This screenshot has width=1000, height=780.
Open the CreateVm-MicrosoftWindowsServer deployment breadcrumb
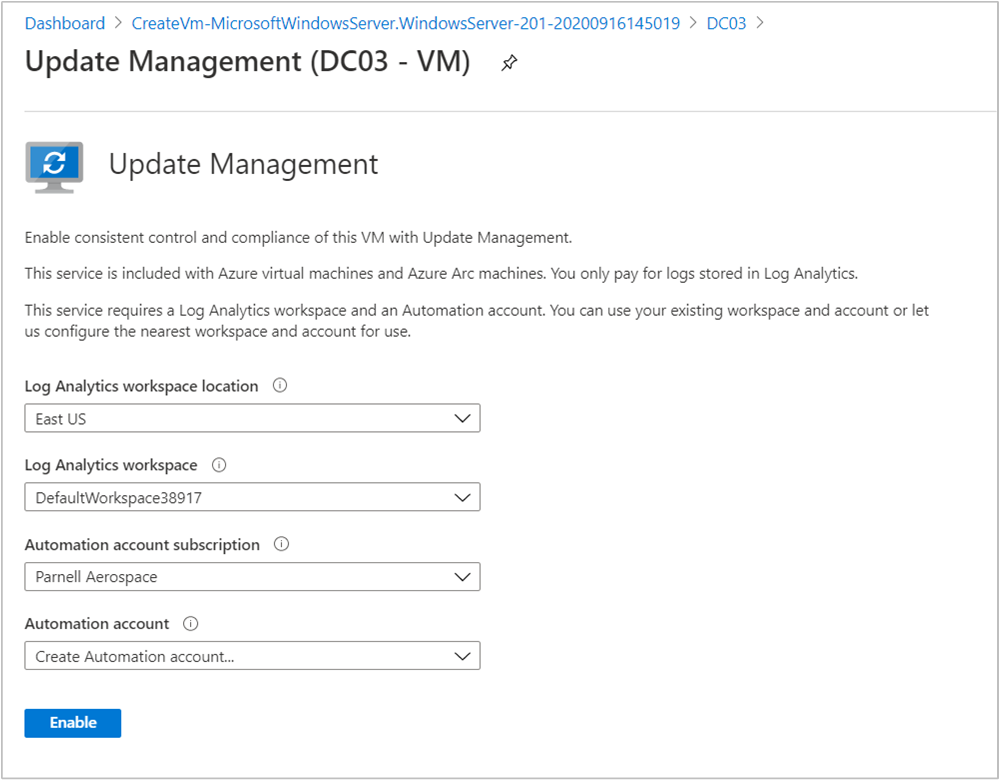tap(406, 24)
